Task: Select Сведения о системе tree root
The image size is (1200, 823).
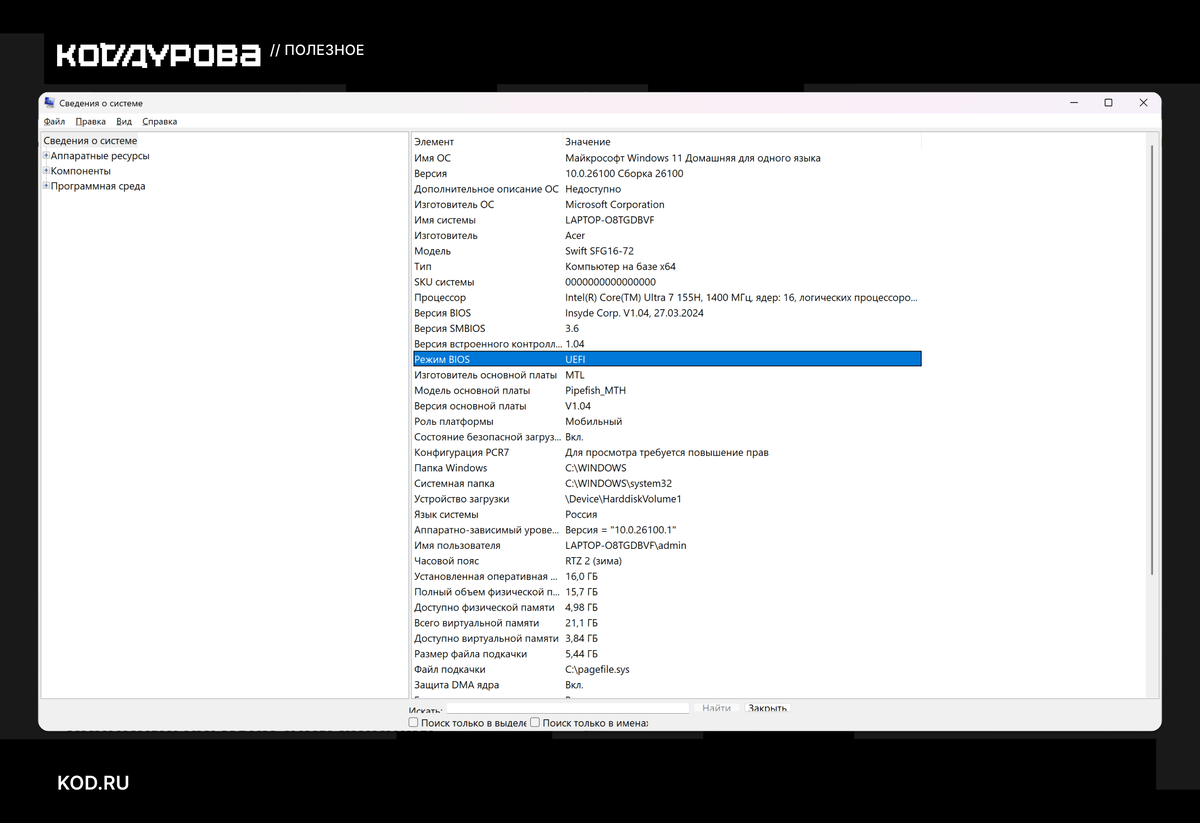Action: 90,141
